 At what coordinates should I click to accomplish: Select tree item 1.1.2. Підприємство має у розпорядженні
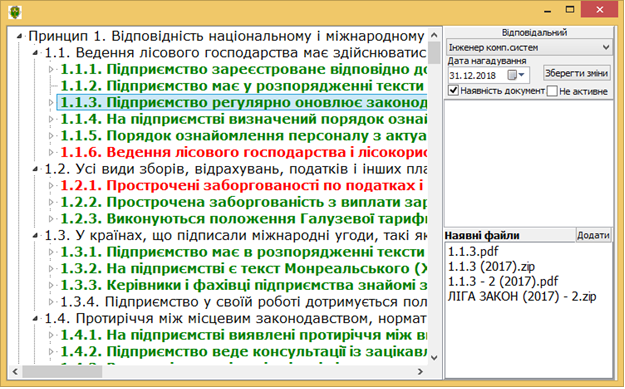click(243, 86)
